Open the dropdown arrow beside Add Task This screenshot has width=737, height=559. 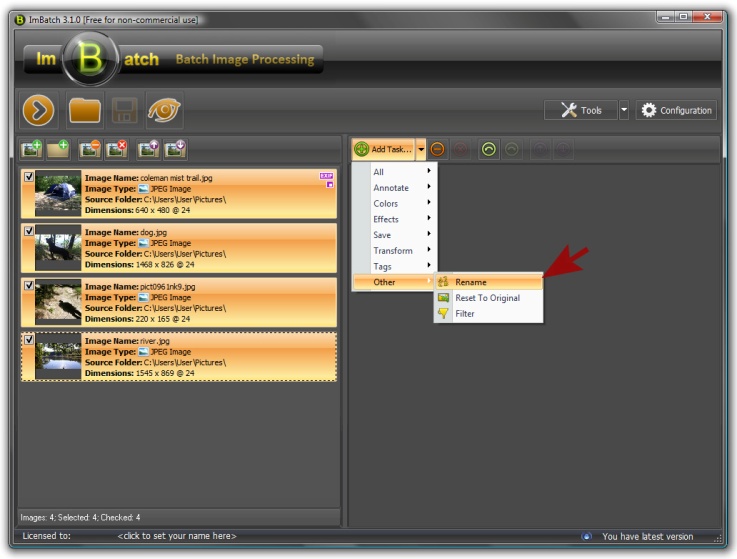421,149
